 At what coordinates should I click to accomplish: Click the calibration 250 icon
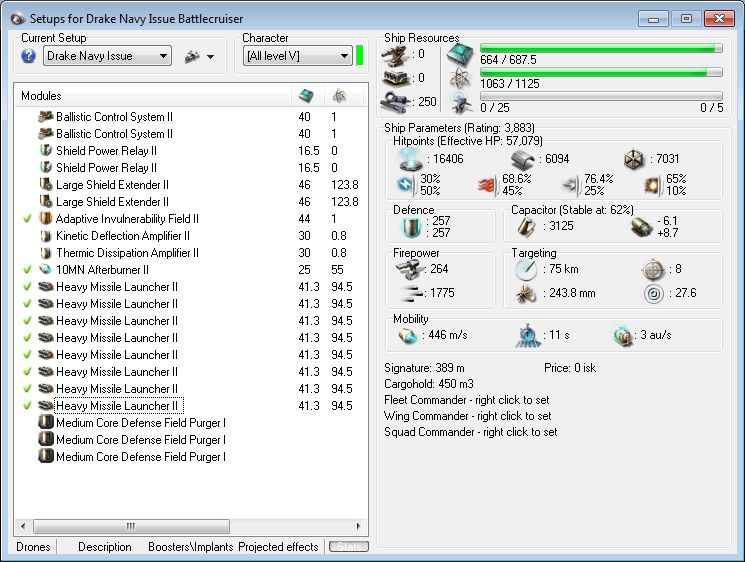[395, 102]
